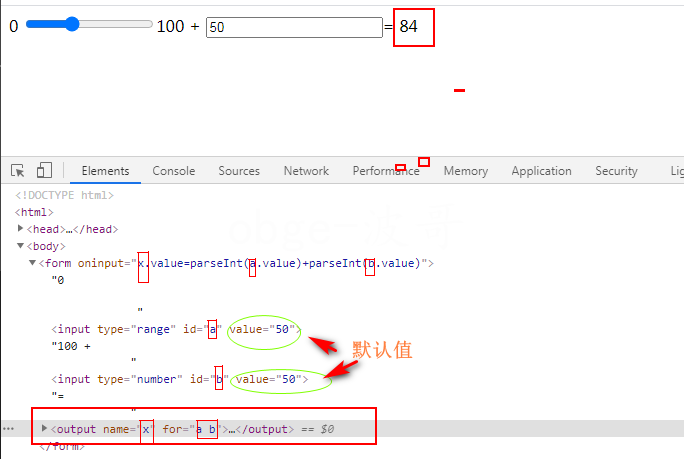Expand the head node
Screen dimensions: 684x459
point(20,228)
